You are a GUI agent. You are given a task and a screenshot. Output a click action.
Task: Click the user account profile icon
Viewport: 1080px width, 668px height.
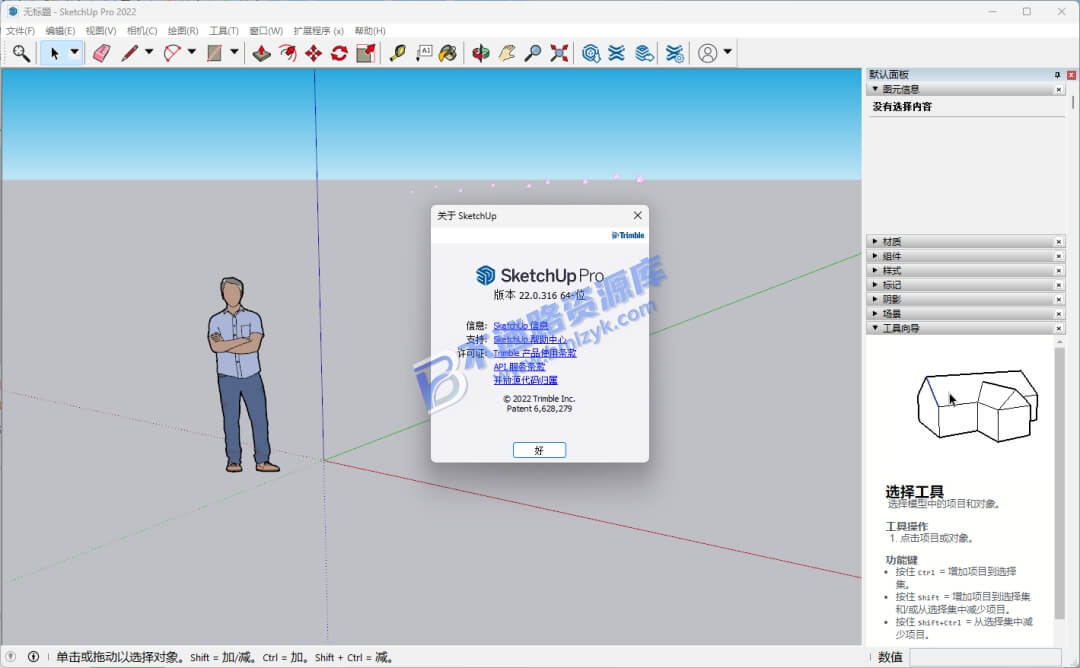(707, 53)
